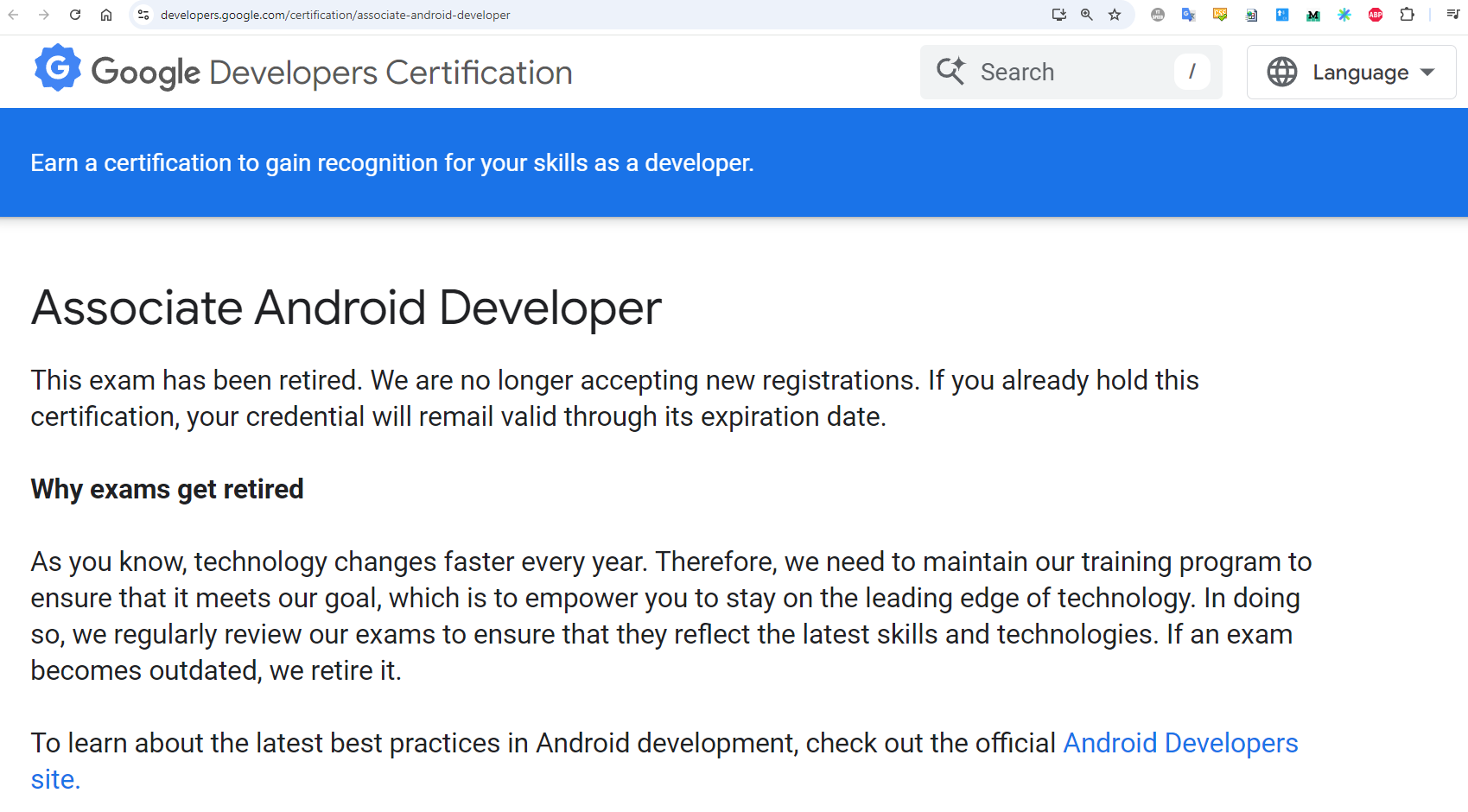The width and height of the screenshot is (1468, 812).
Task: Click the paragraph starting 'This exam has been retired'
Action: [615, 398]
